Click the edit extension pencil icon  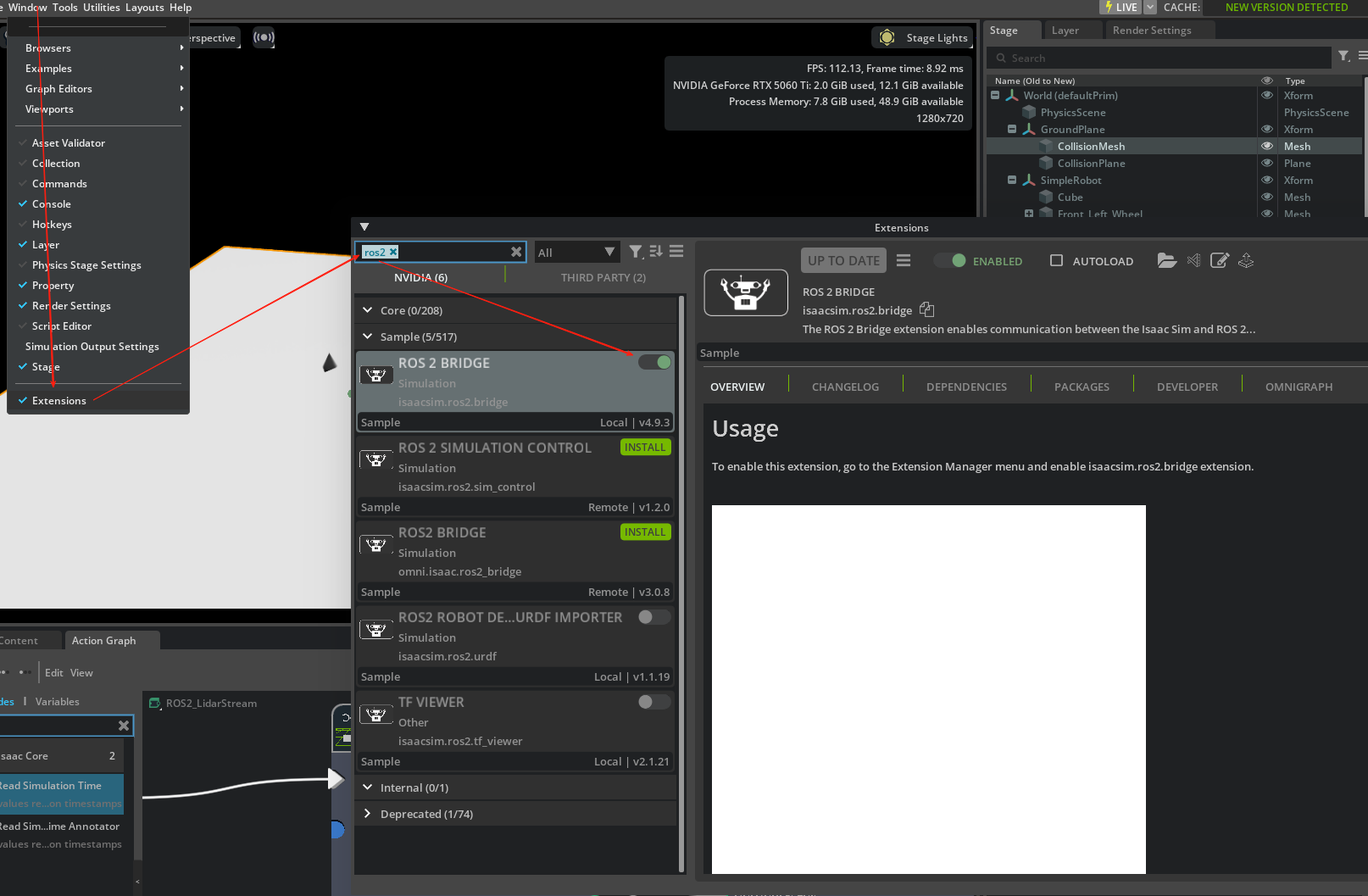coord(1220,261)
